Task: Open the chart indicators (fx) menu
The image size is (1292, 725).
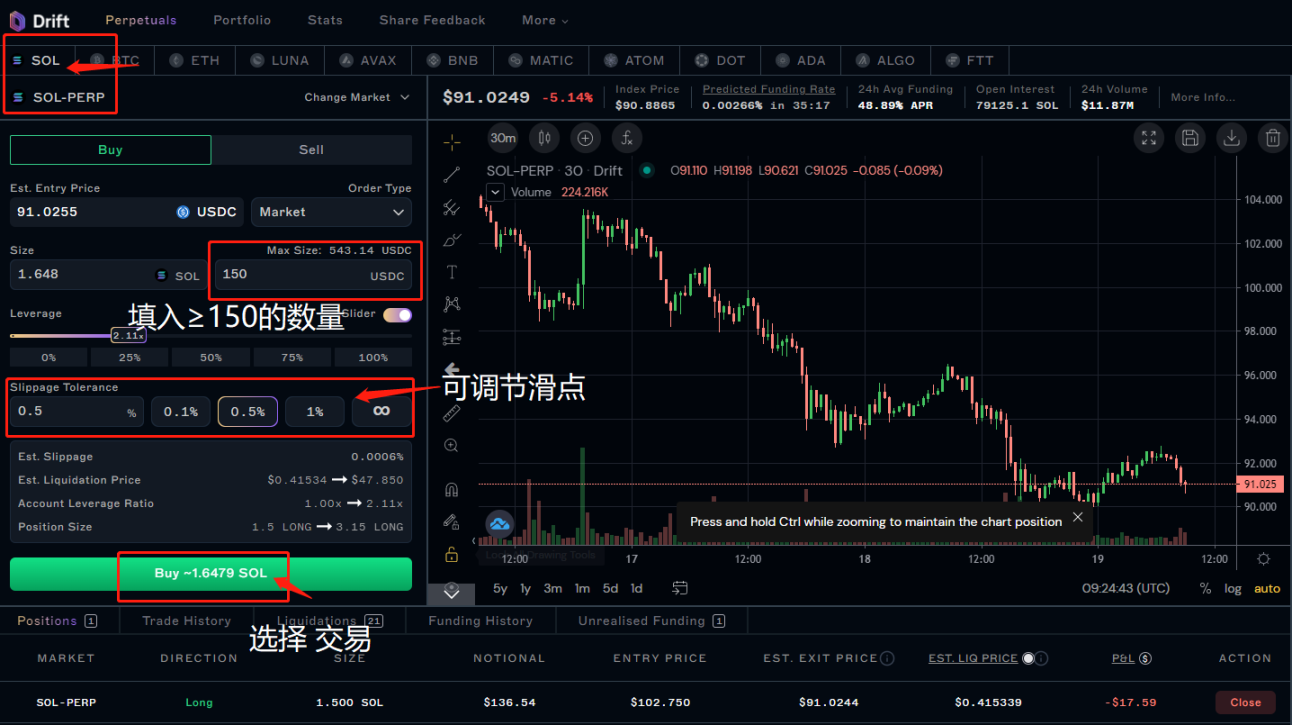Action: (626, 138)
